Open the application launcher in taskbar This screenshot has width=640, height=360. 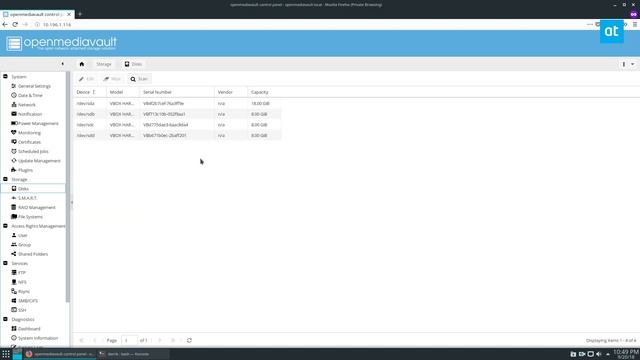6,354
